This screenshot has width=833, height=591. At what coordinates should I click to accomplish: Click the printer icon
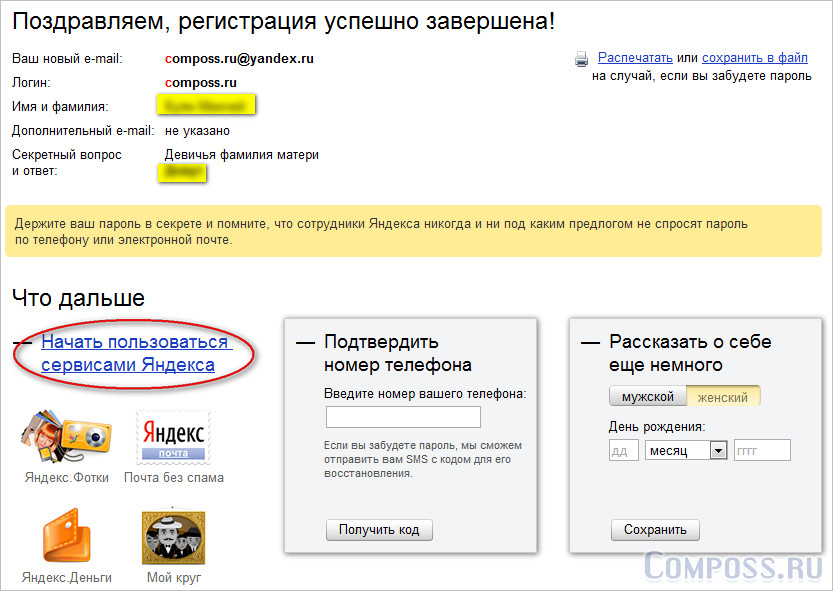[x=582, y=59]
